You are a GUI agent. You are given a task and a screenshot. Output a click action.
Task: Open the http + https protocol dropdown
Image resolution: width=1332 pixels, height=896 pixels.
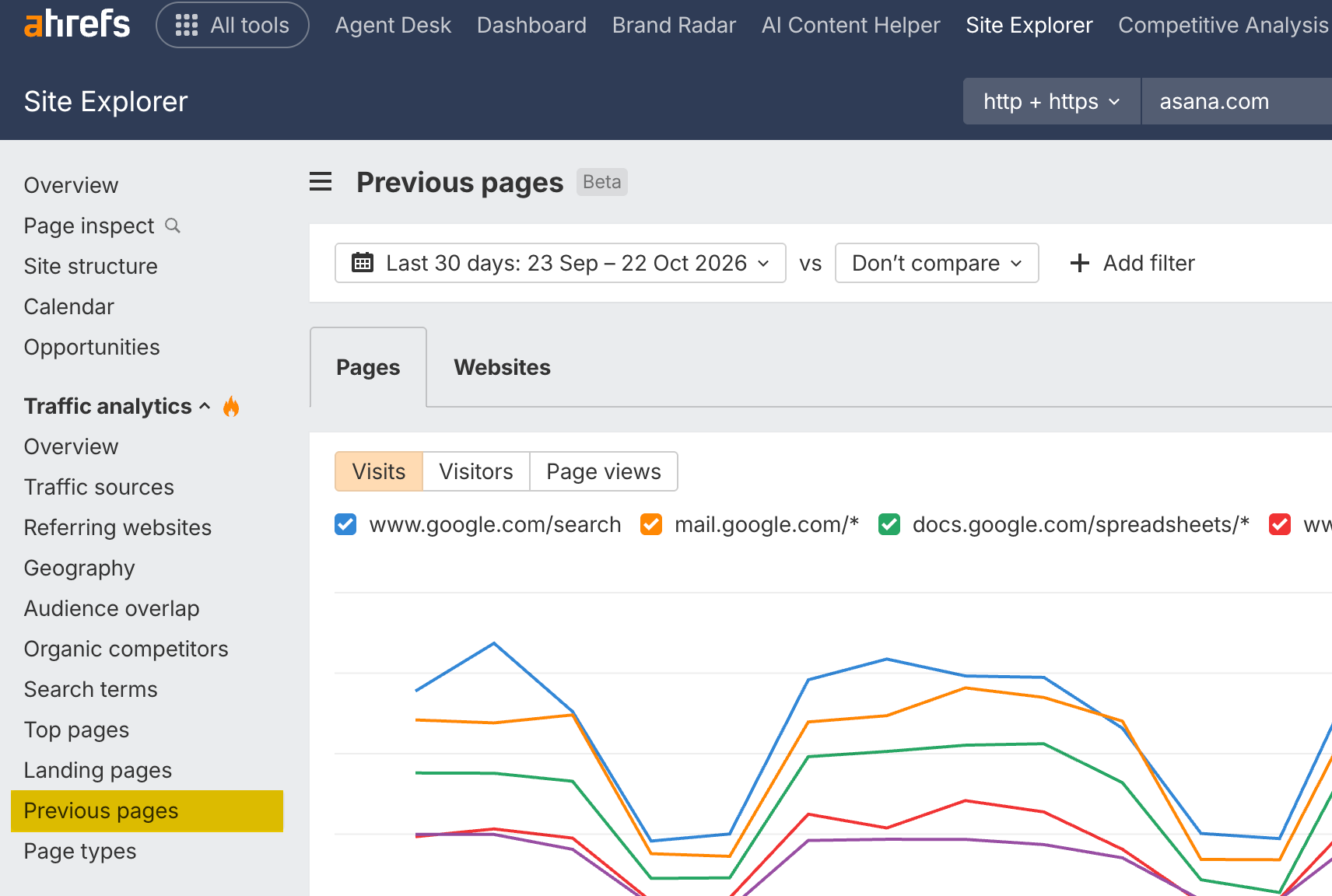1052,101
